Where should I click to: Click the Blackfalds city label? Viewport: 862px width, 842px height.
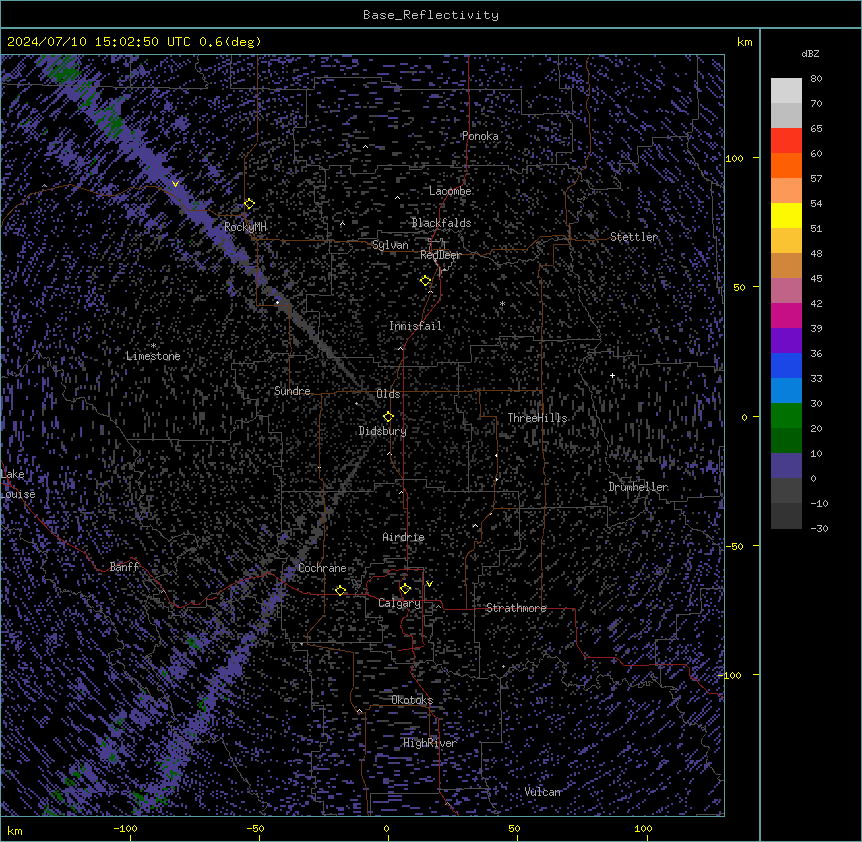click(441, 223)
